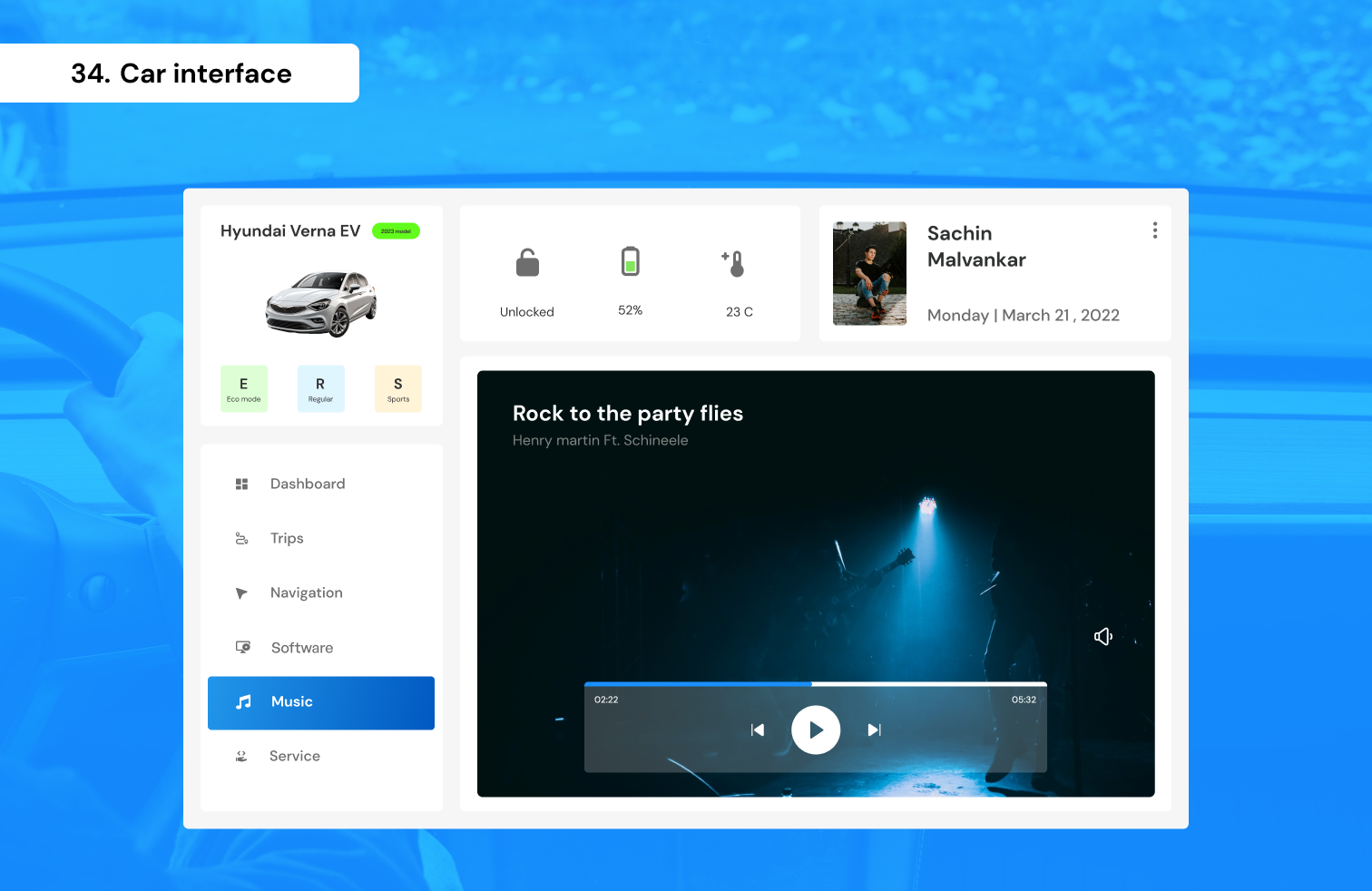The width and height of the screenshot is (1372, 891).
Task: Click the Service wrench icon
Action: [x=241, y=756]
